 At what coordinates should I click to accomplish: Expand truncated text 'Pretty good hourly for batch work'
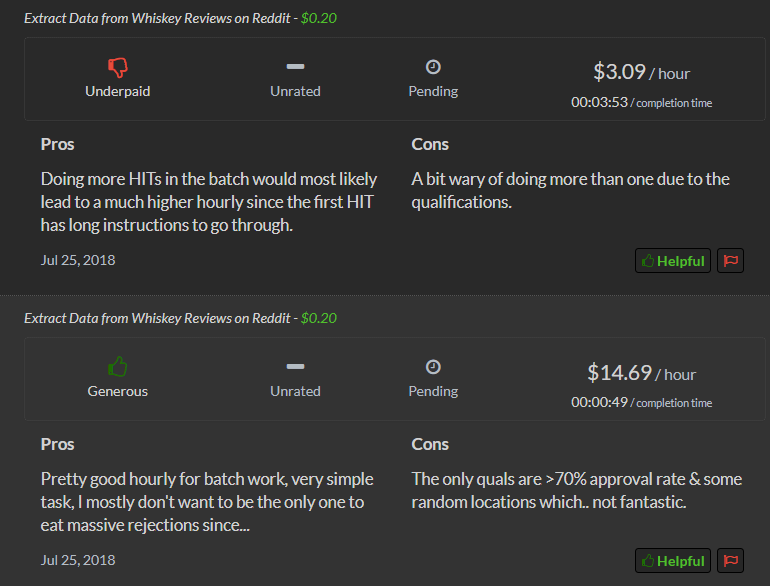click(x=207, y=502)
